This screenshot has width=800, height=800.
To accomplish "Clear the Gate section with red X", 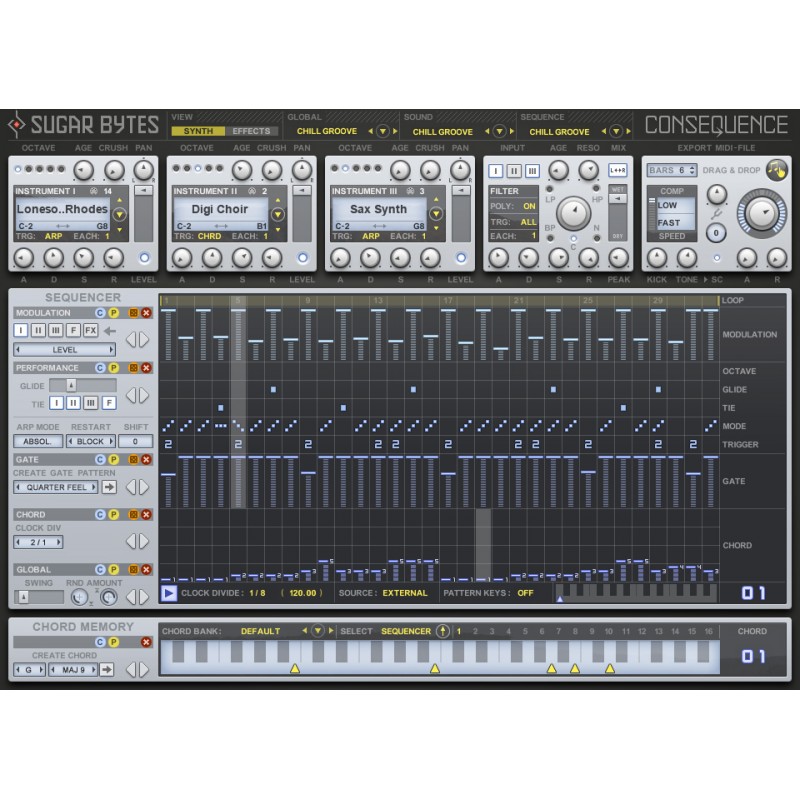I will point(146,459).
